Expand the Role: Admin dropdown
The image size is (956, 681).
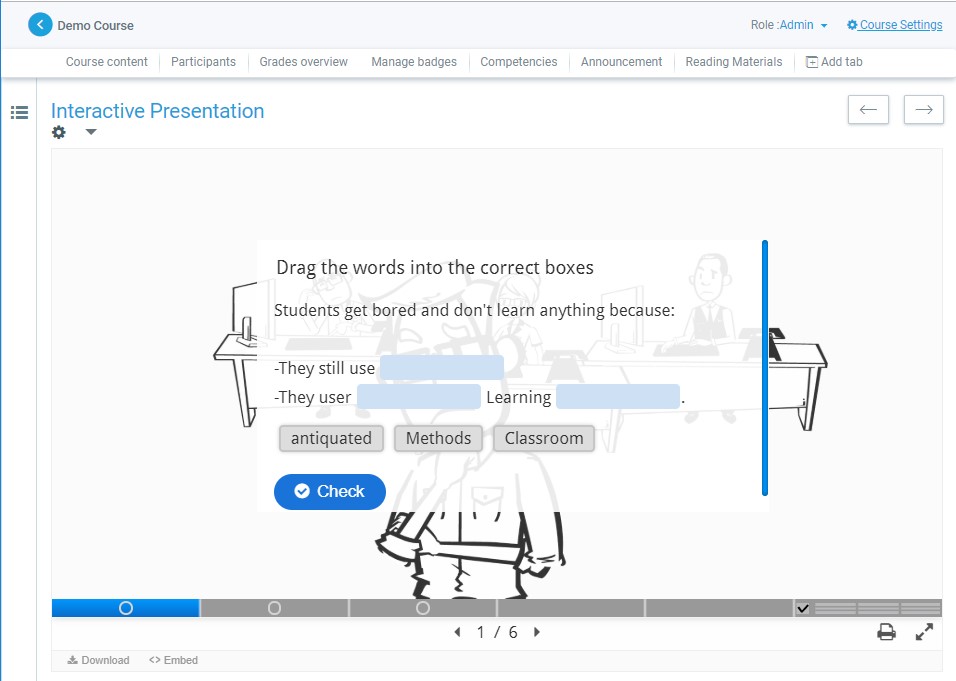pyautogui.click(x=790, y=25)
